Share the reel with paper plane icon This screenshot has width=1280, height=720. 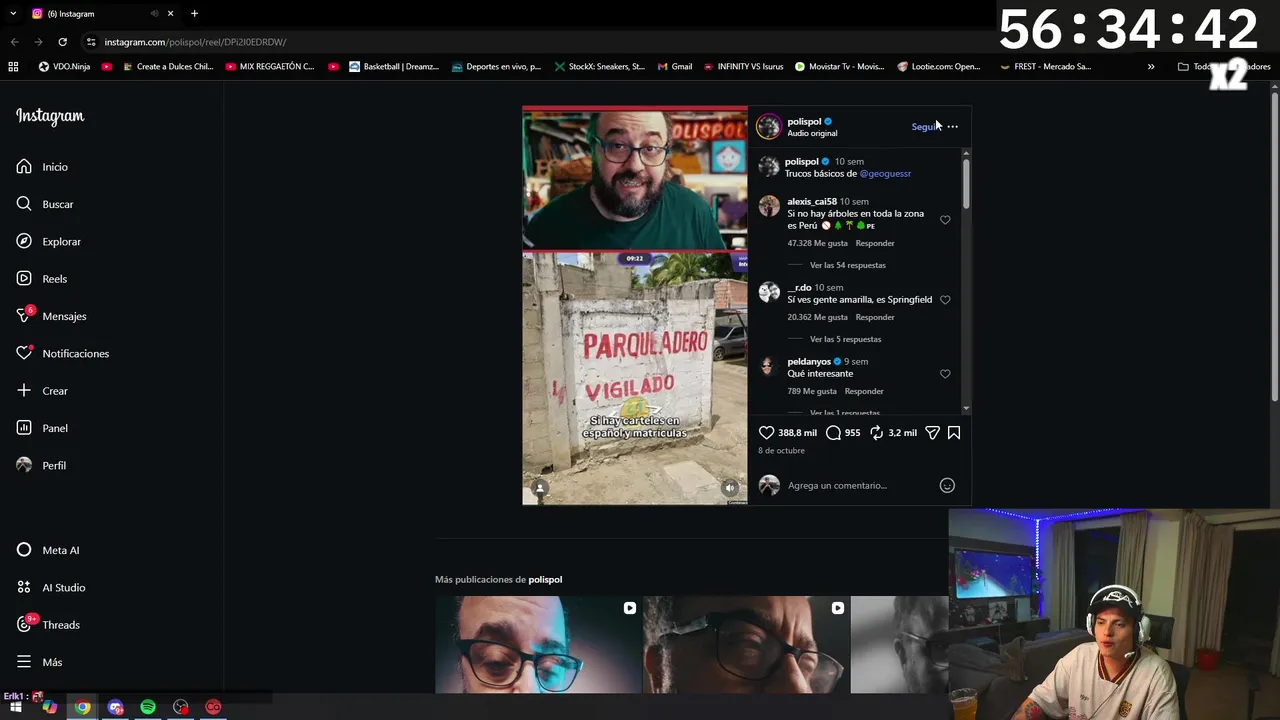[x=932, y=433]
